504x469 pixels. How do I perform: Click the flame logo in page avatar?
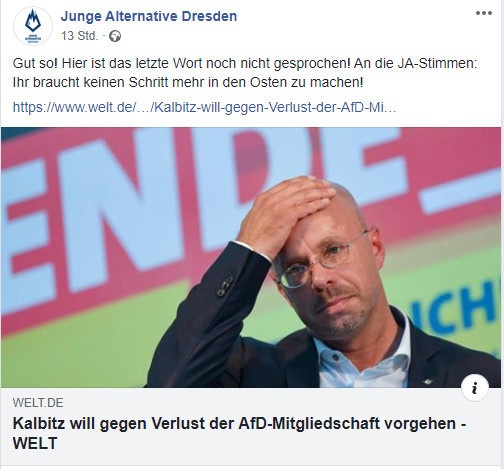point(33,21)
